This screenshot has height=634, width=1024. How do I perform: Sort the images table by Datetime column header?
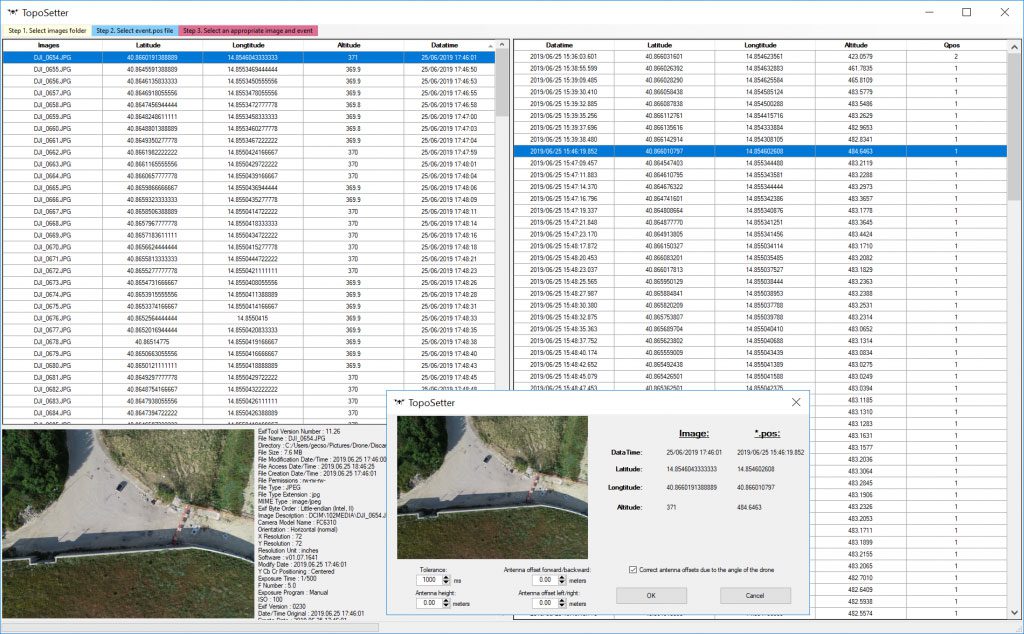coord(445,45)
